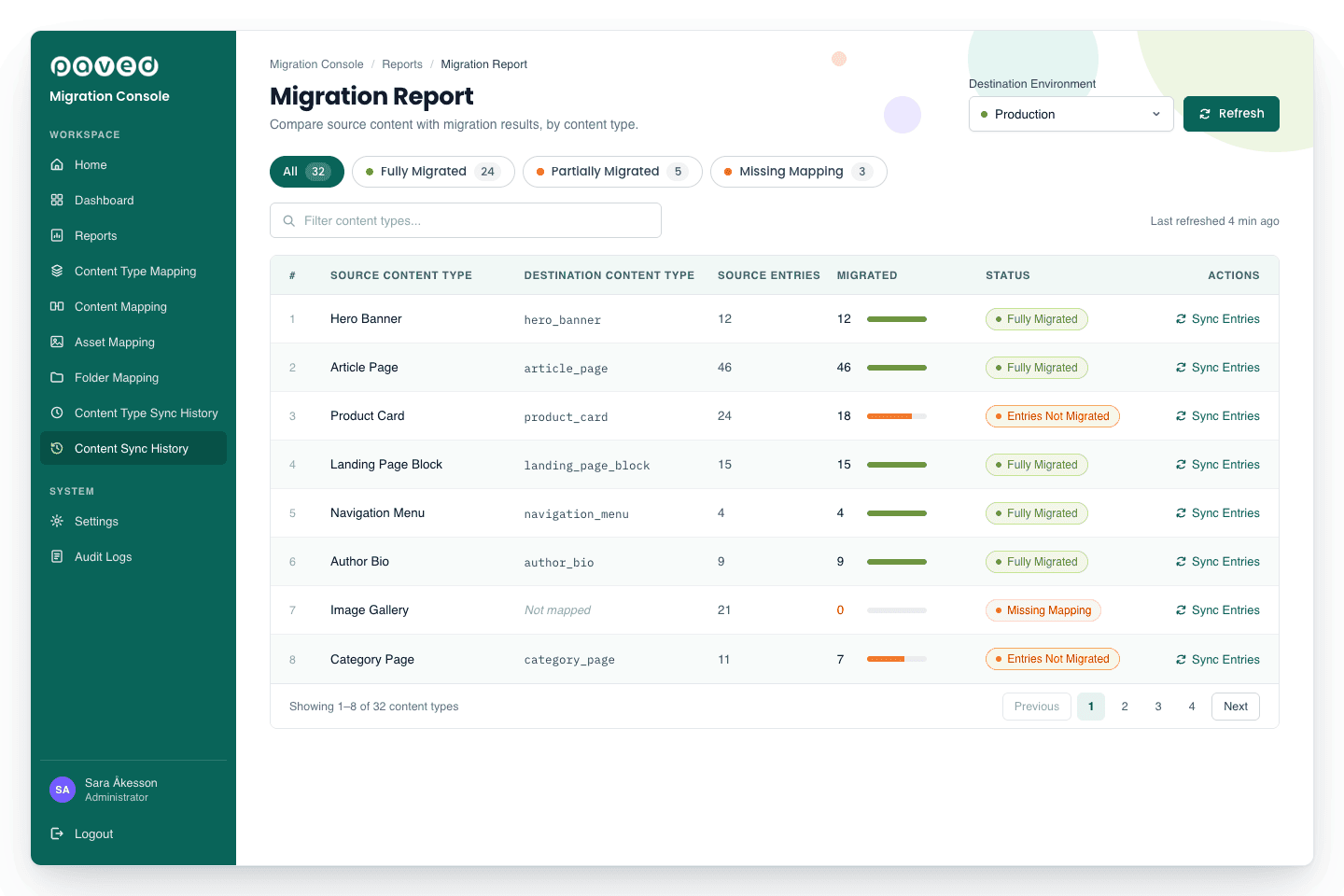Click the Category Page migration progress bar
Viewport: 1344px width, 896px height.
point(897,659)
